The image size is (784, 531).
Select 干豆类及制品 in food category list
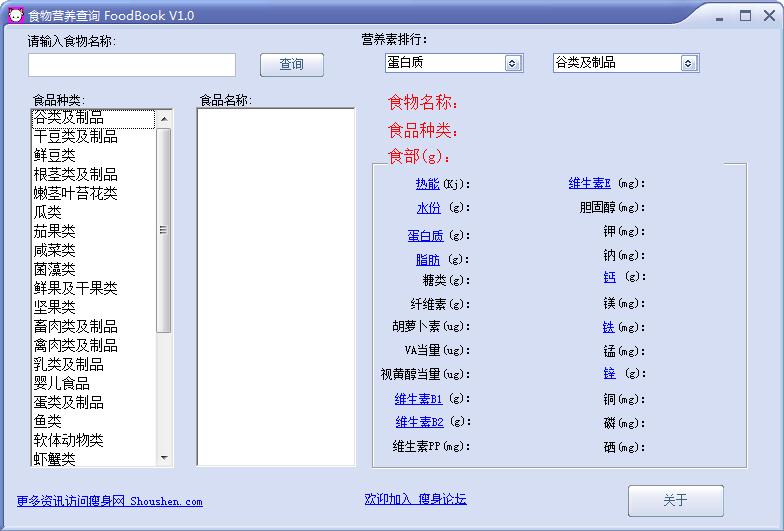pos(94,136)
